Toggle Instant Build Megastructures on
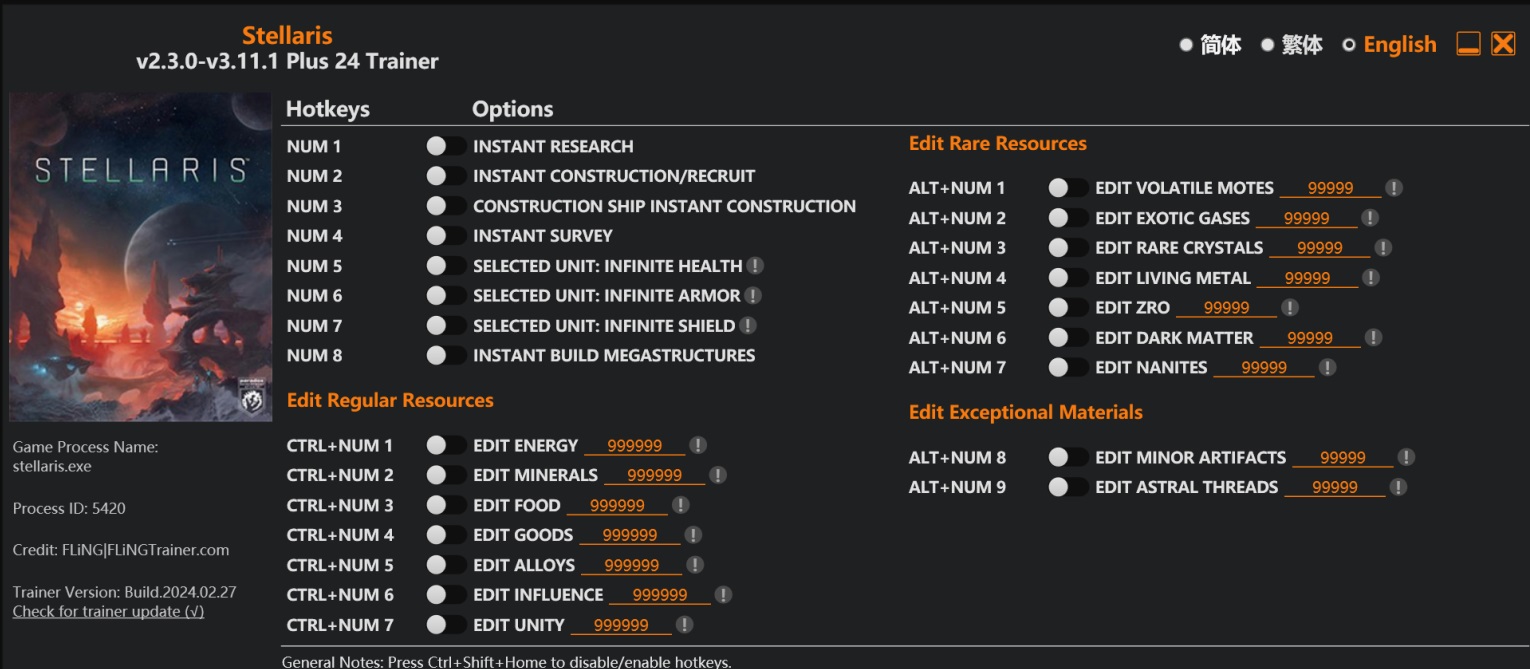This screenshot has height=669, width=1530. coord(445,356)
